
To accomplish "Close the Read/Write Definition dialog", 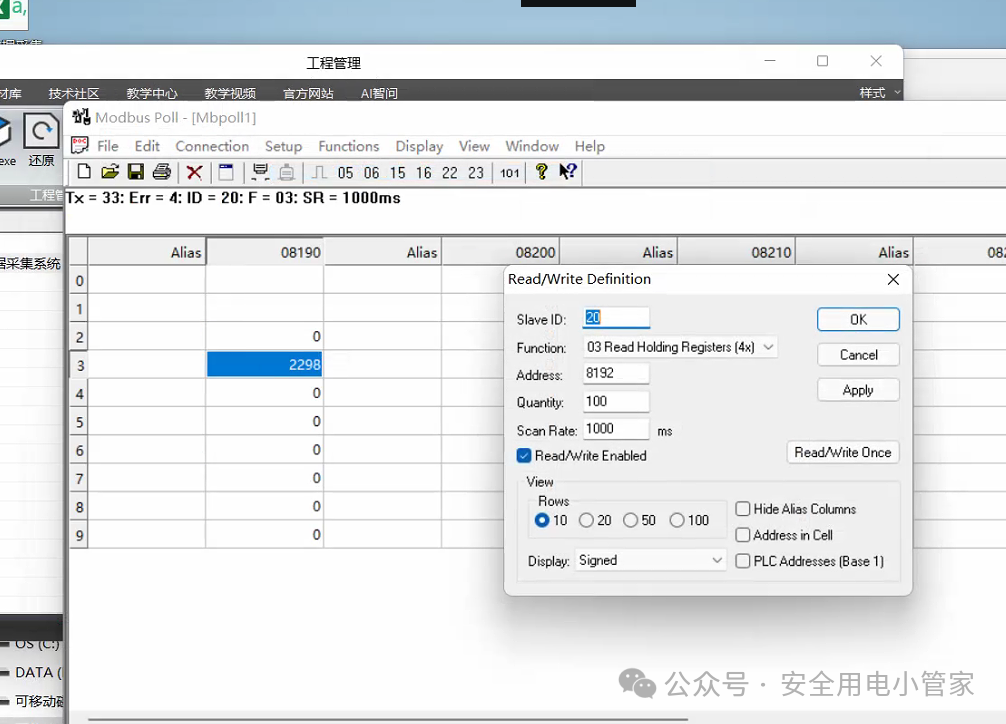I will click(893, 279).
